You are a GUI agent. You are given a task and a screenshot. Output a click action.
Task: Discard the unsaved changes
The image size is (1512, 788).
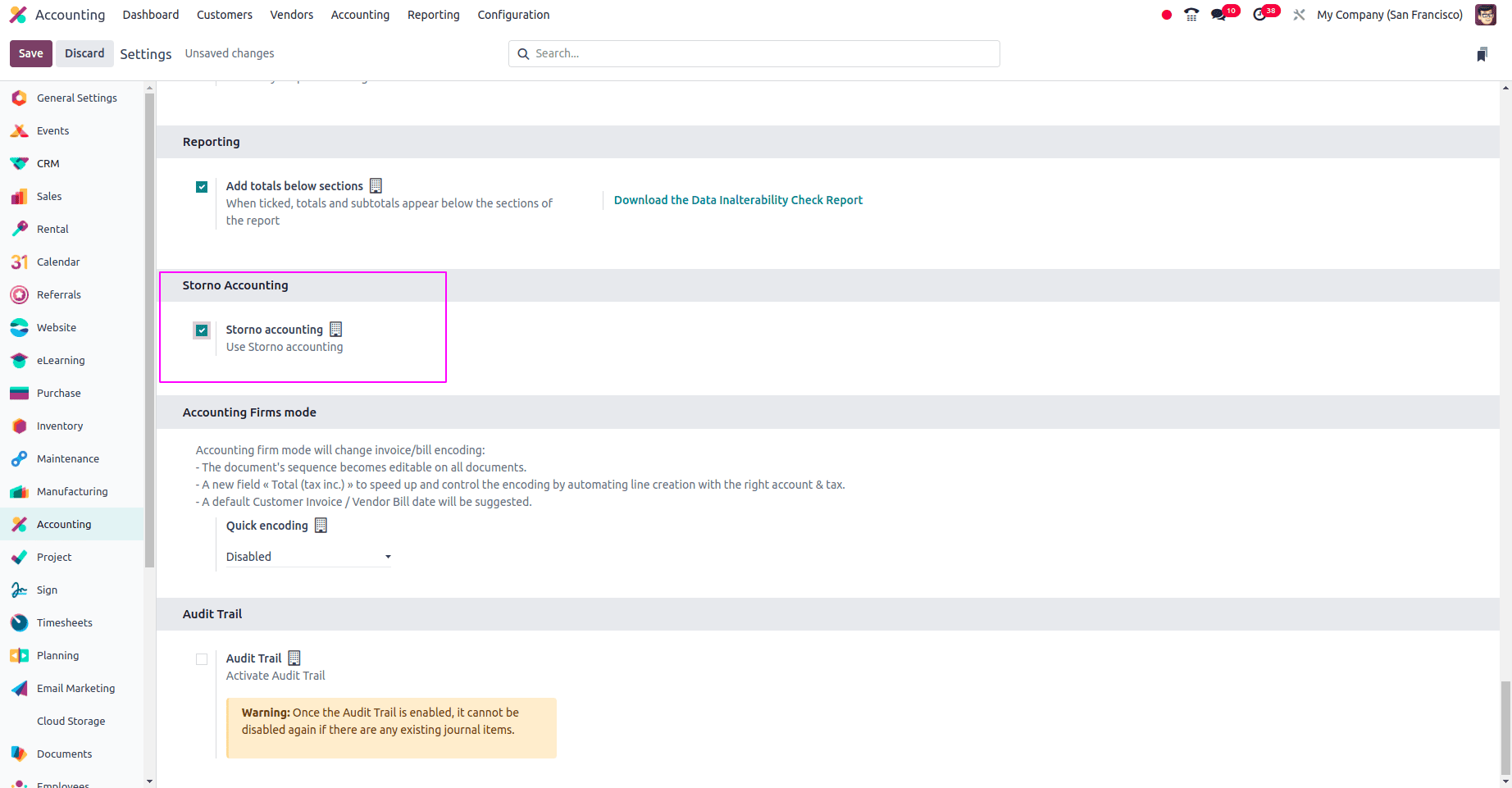click(x=84, y=53)
